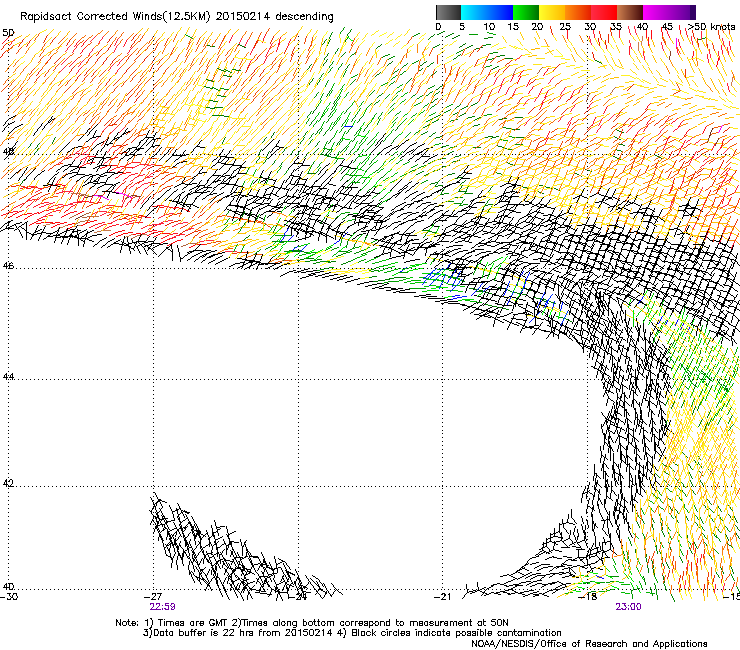The image size is (740, 650).
Task: Click the map title 'Rapidsact Corrected Winds(12.5KM) 20150214 descending'
Action: [x=177, y=17]
